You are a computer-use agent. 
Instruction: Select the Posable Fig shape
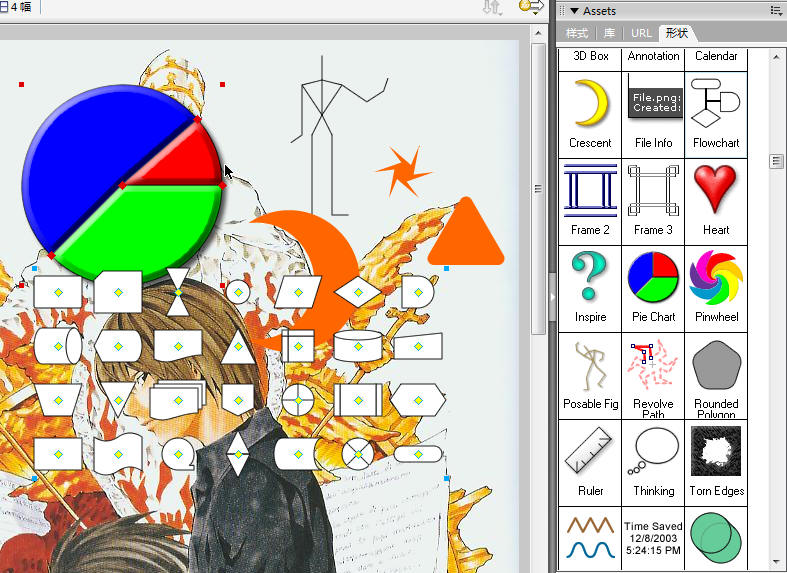(590, 376)
